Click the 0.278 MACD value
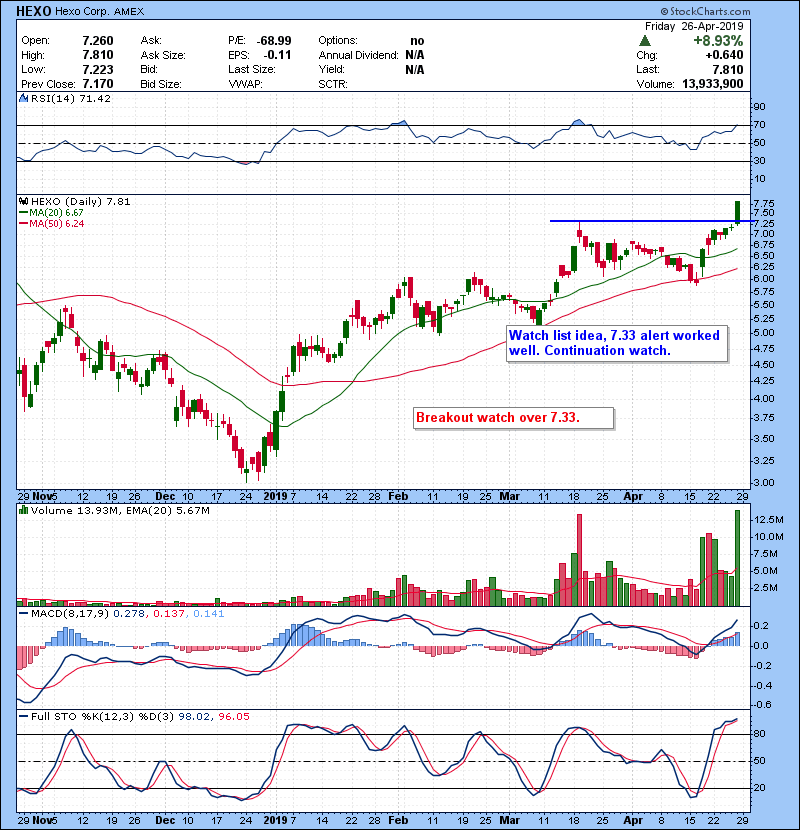Screen dimensions: 800x830 (x=128, y=614)
